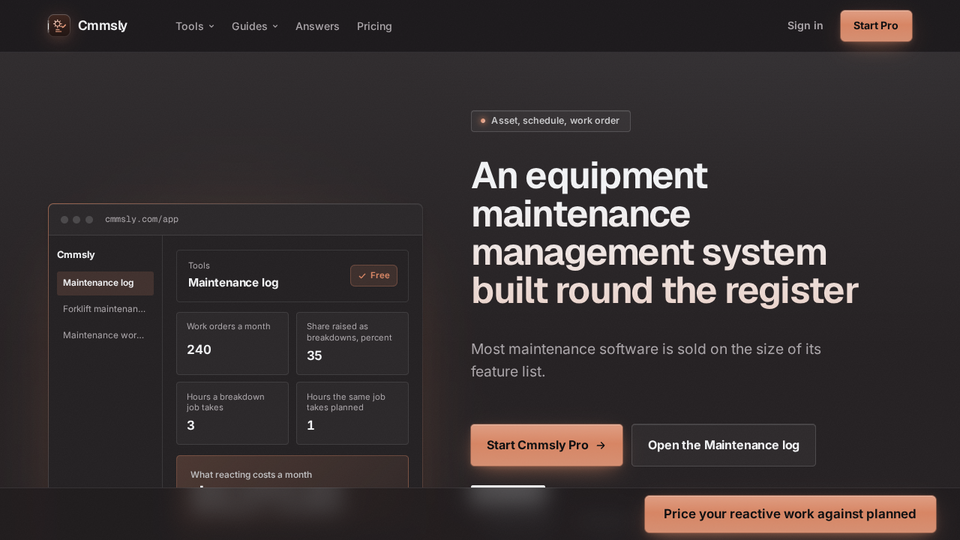Click the cmmsly.com/app address text
The width and height of the screenshot is (960, 540).
click(x=141, y=219)
